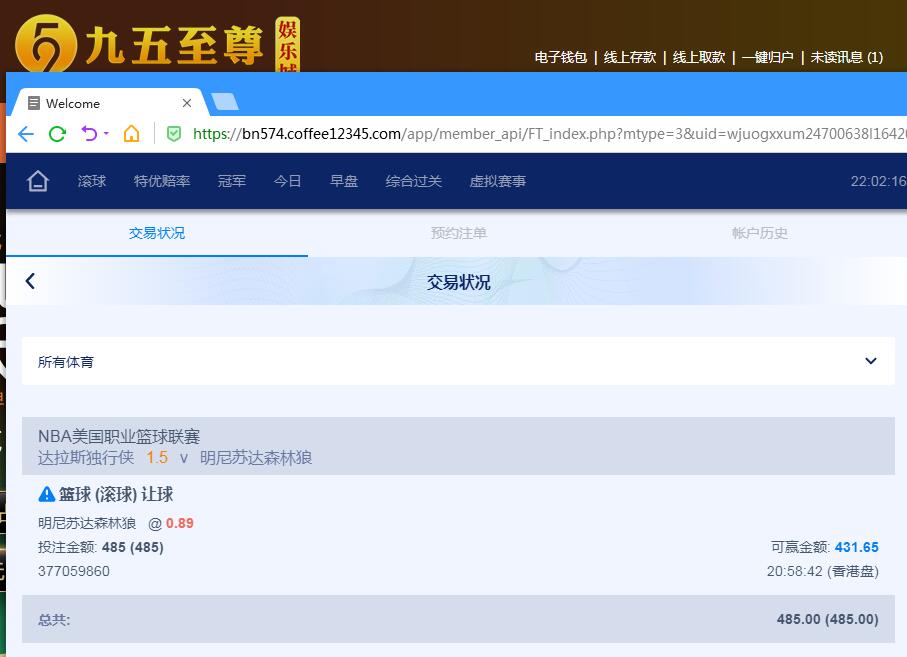
Task: Click the NBA美国职业篮球联赛 league title
Action: click(119, 436)
